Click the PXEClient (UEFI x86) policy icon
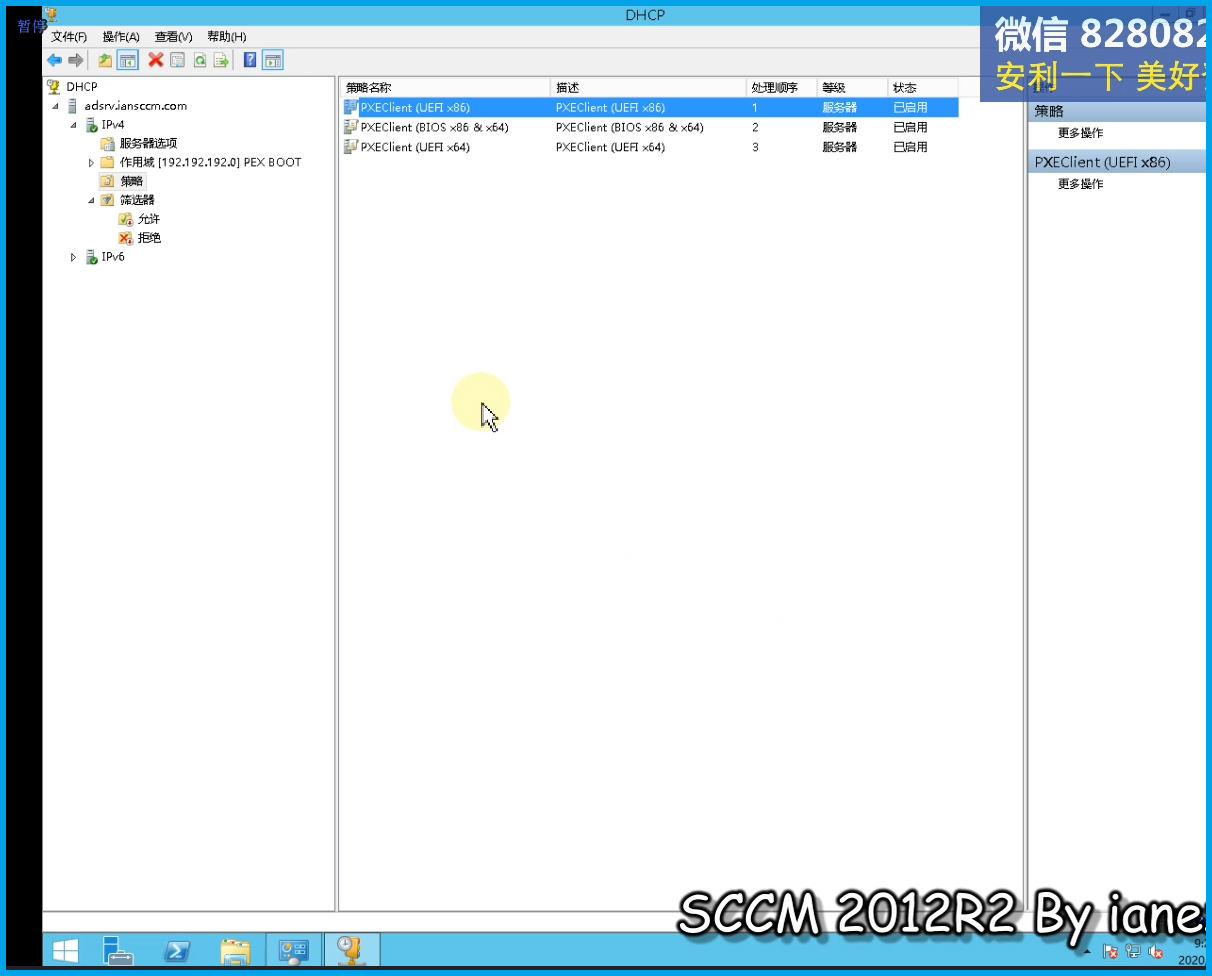Image resolution: width=1212 pixels, height=976 pixels. (350, 107)
